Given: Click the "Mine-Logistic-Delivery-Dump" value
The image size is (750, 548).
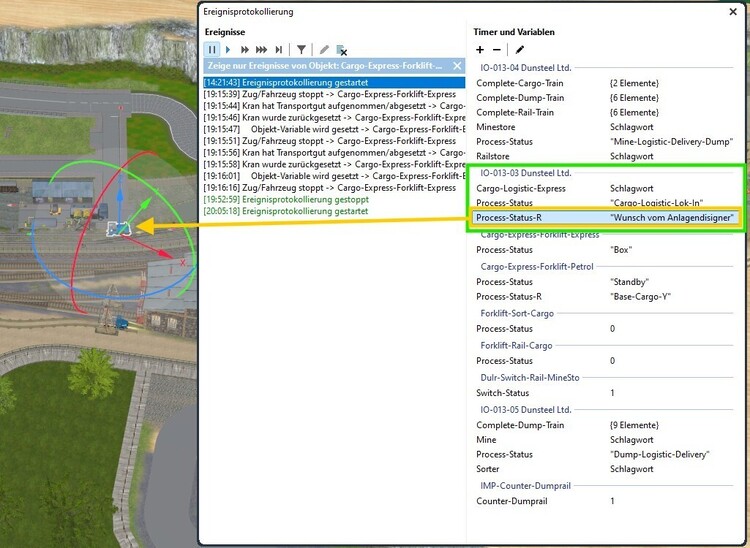Looking at the screenshot, I should coord(672,142).
